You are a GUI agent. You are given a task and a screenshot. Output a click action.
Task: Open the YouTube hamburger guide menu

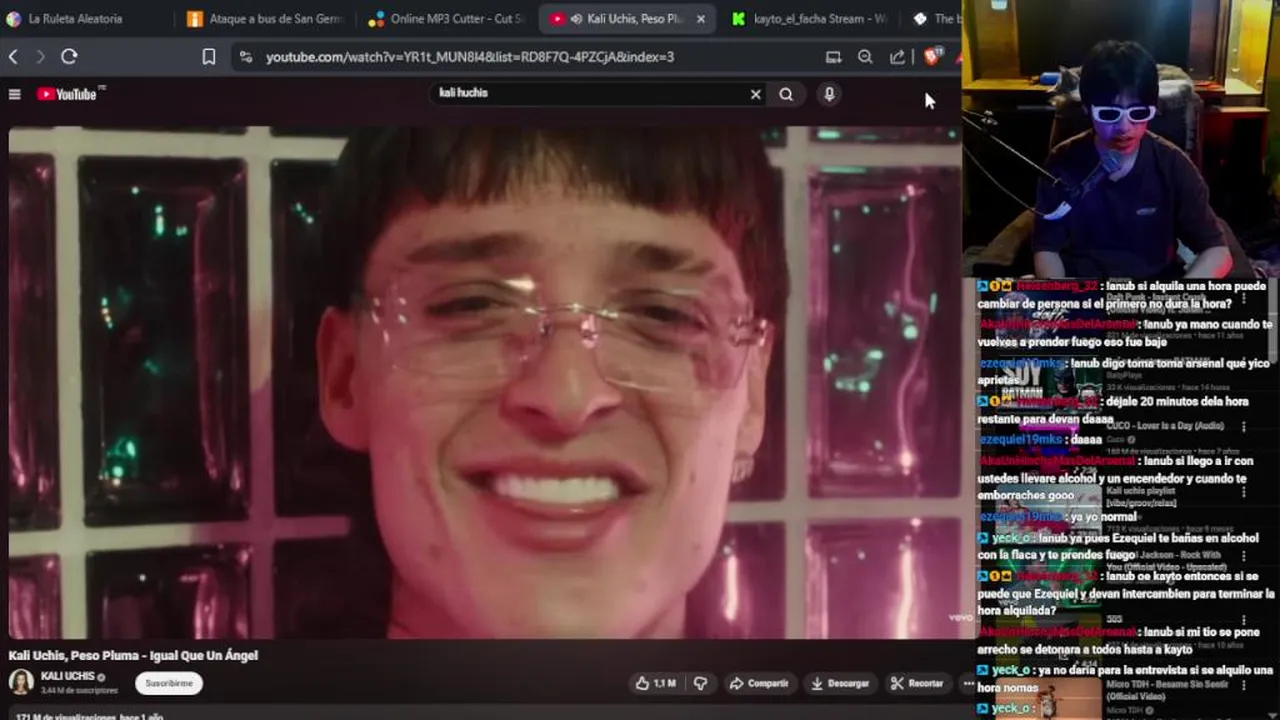coord(15,94)
